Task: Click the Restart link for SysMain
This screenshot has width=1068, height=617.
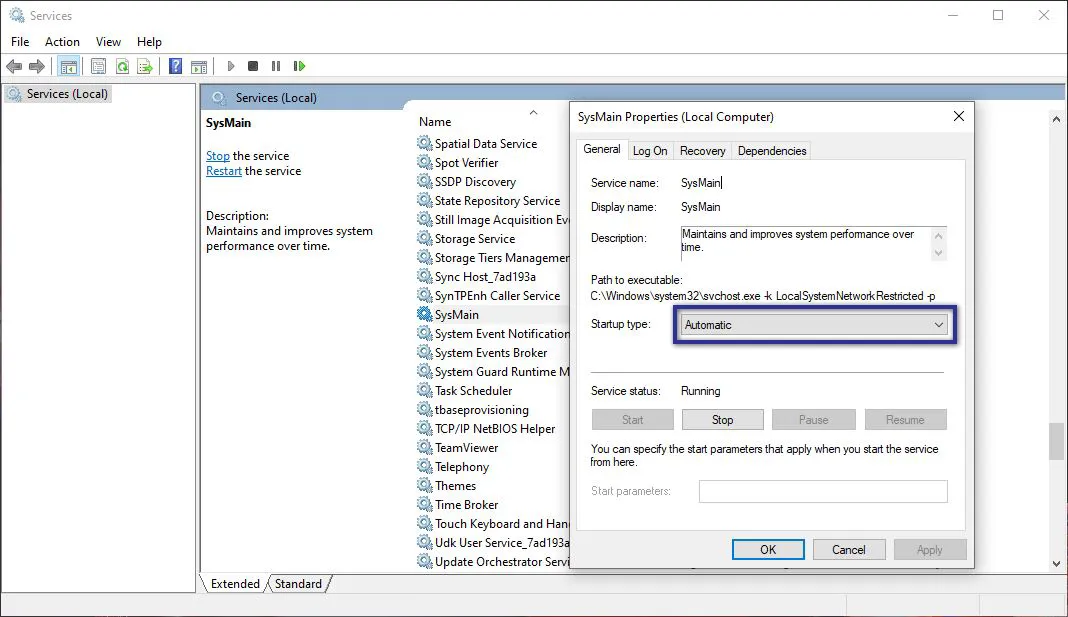Action: (x=223, y=170)
